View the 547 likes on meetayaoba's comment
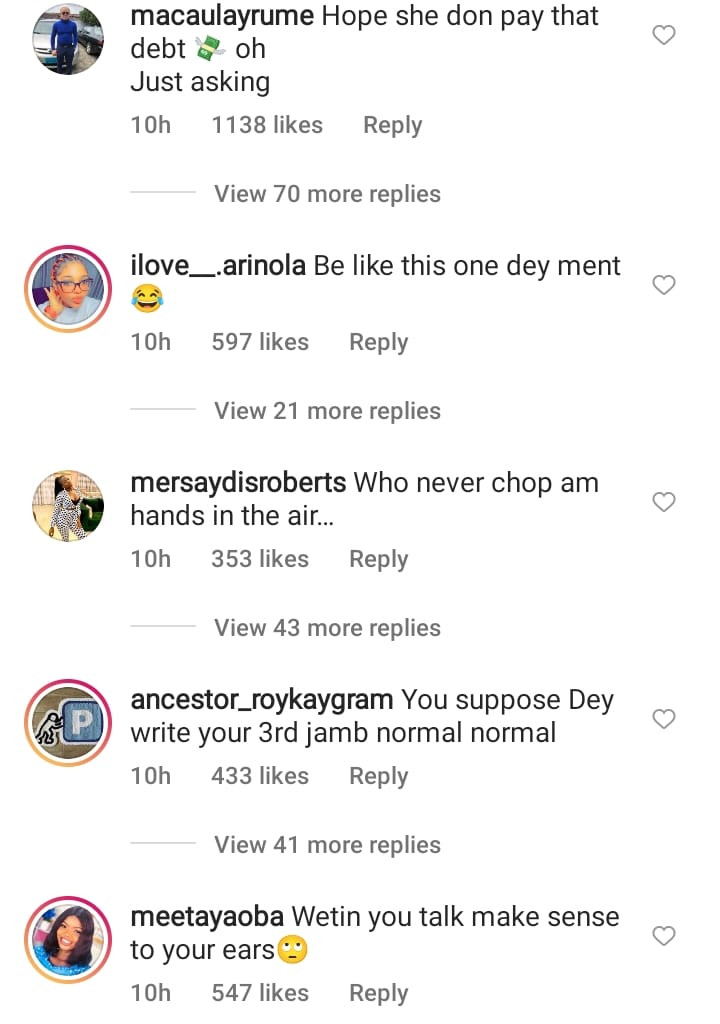This screenshot has height=1024, width=720. [260, 994]
